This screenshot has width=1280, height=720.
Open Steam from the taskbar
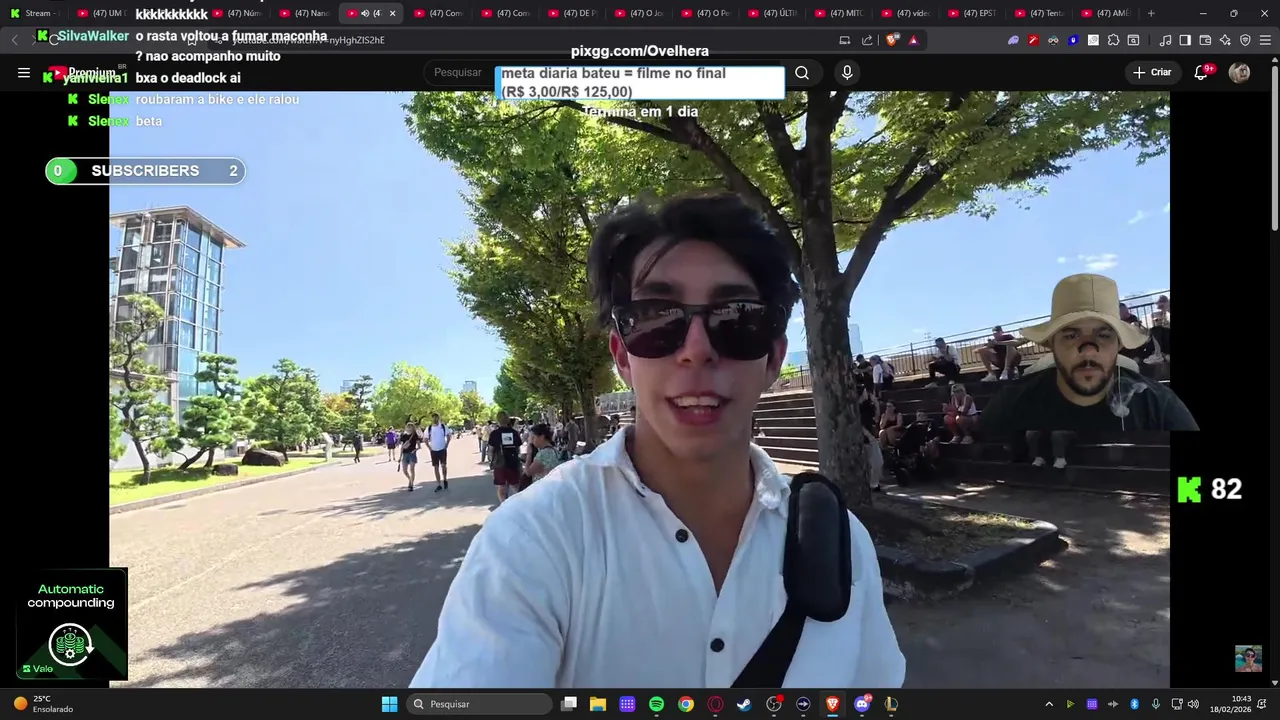point(744,704)
